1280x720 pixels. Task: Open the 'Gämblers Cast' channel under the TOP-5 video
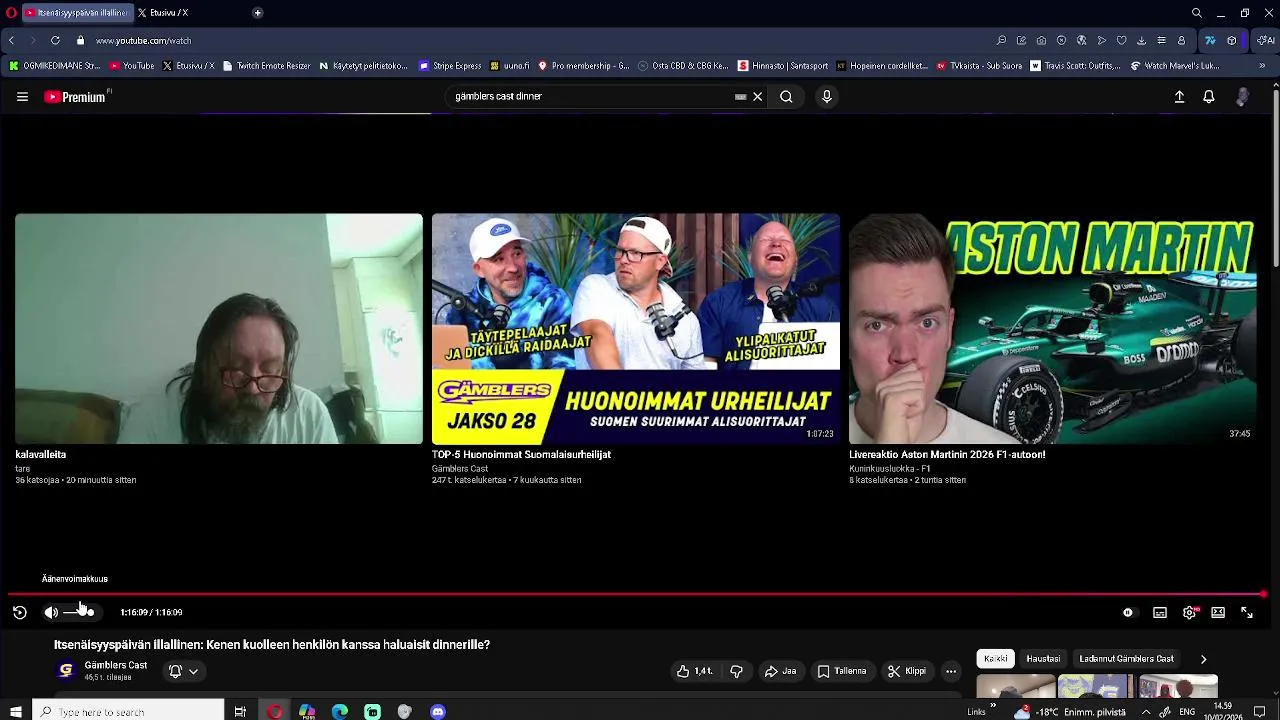(x=460, y=468)
